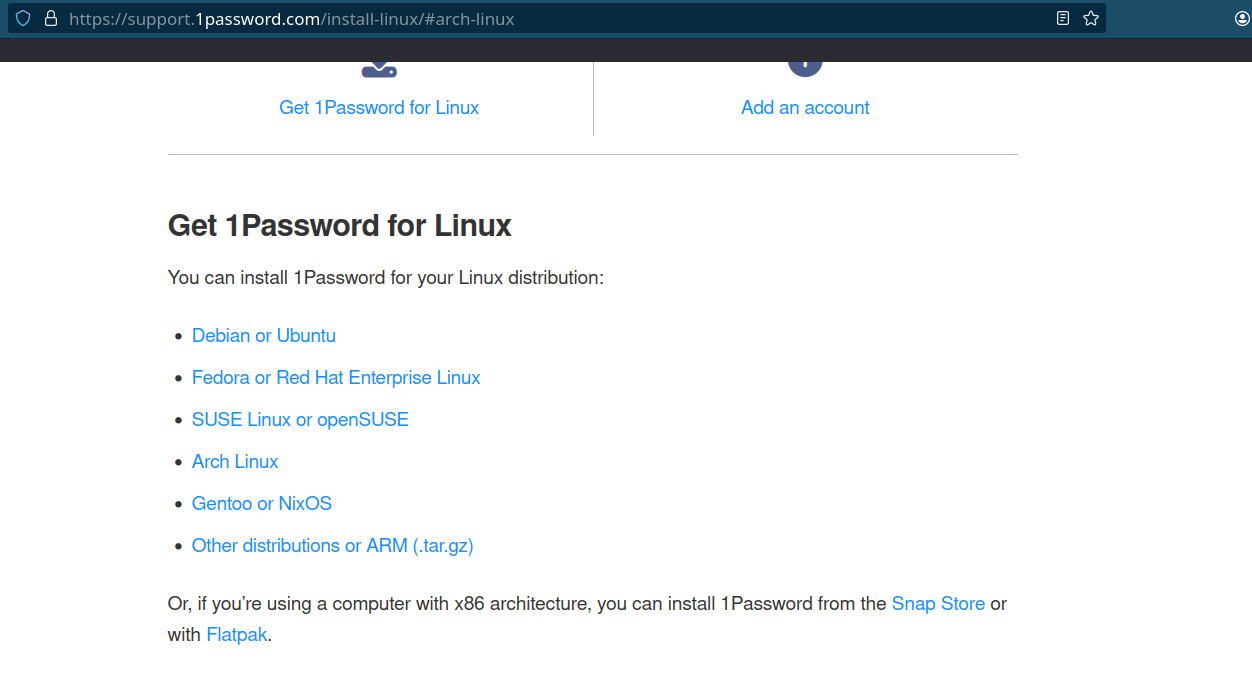This screenshot has height=676, width=1252.
Task: Open the Add an account link
Action: [x=805, y=107]
